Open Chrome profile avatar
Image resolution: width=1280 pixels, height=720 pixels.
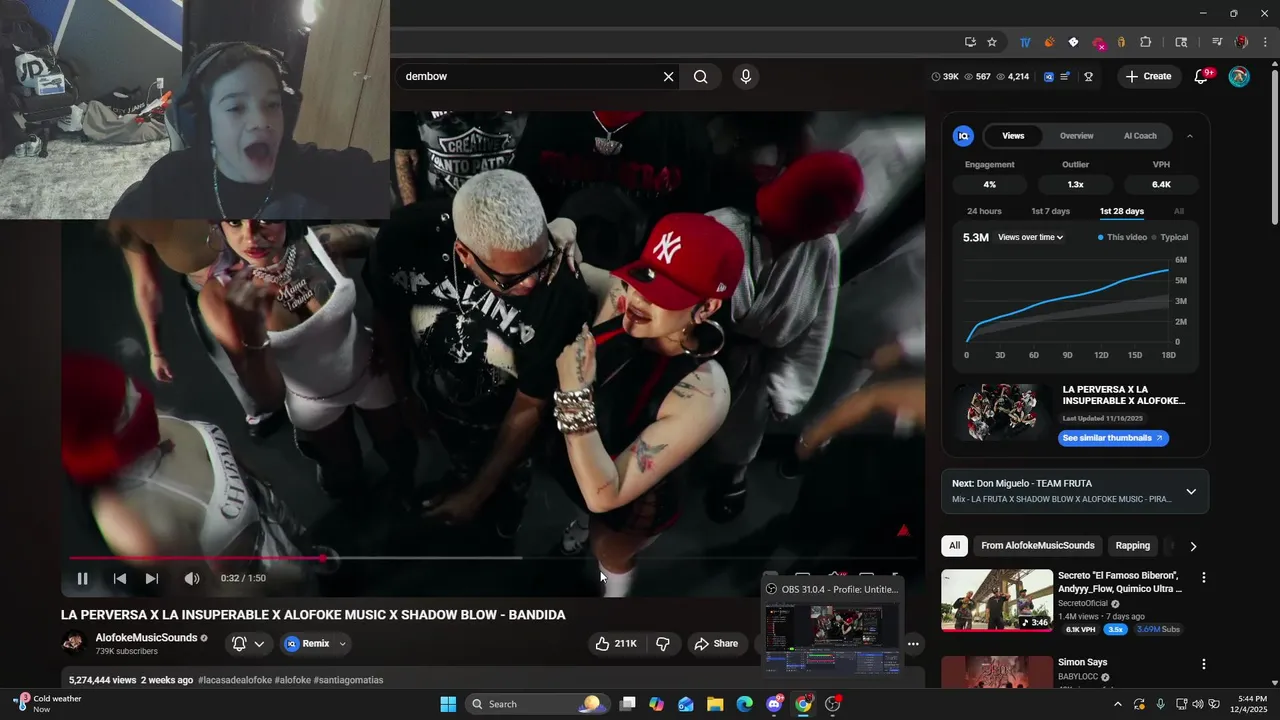click(1241, 42)
